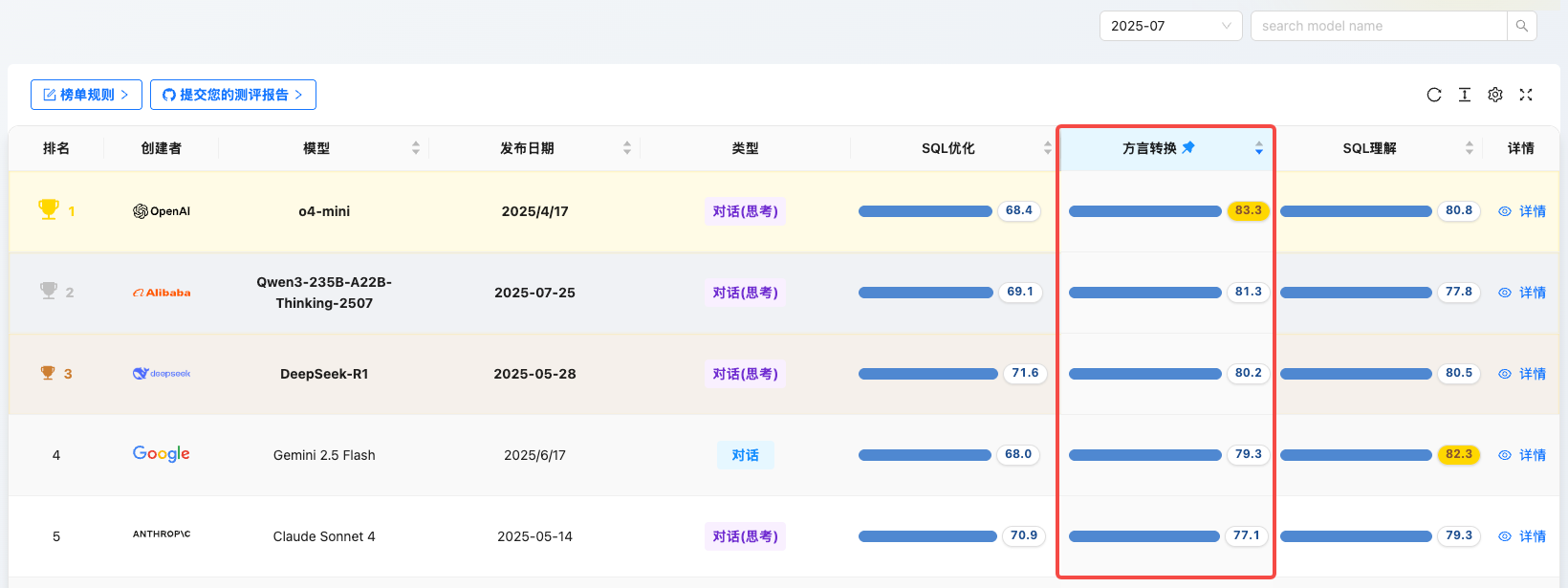Unpin the 方言转换 column pin icon
Viewport: 1568px width, 588px height.
[x=1188, y=147]
